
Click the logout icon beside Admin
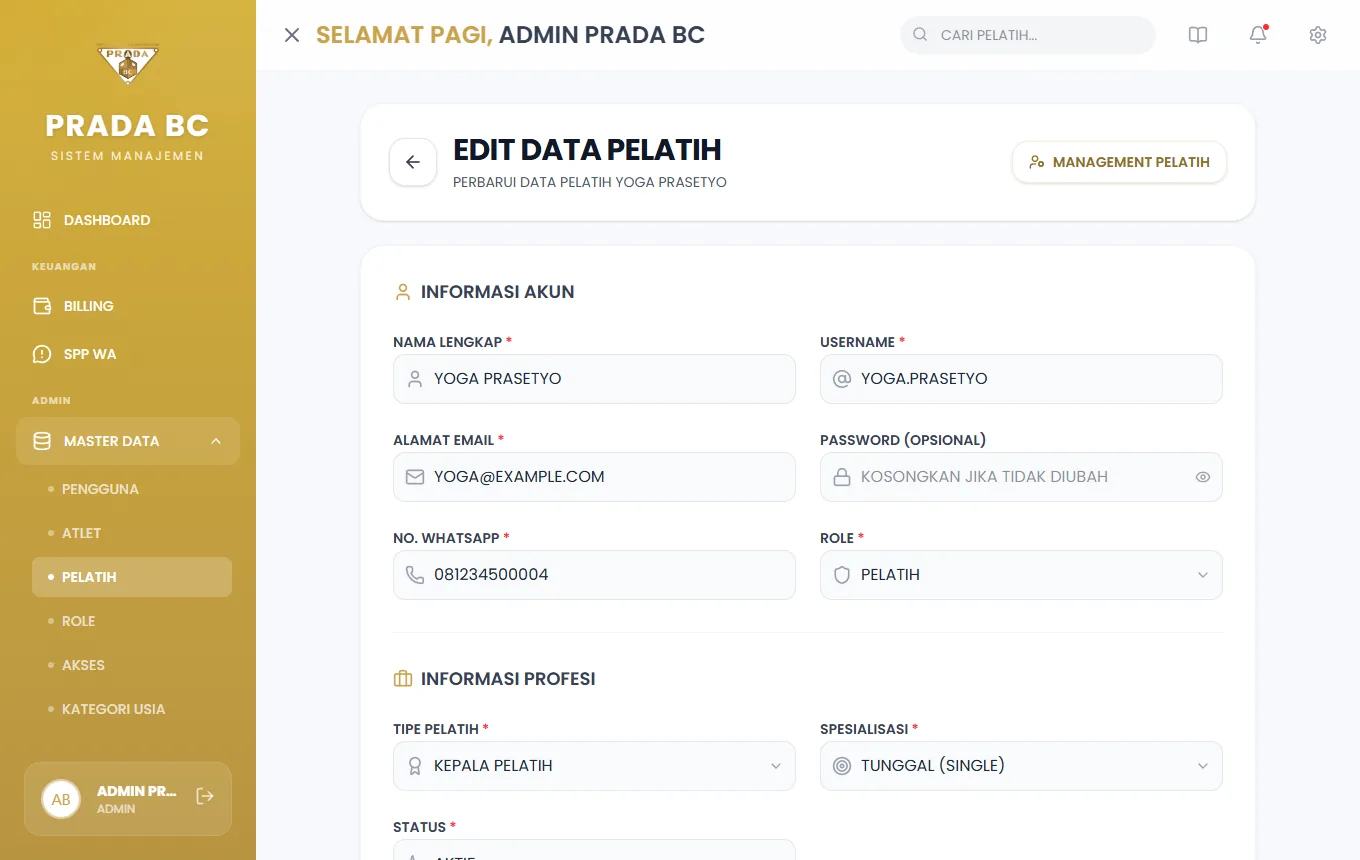click(x=205, y=796)
